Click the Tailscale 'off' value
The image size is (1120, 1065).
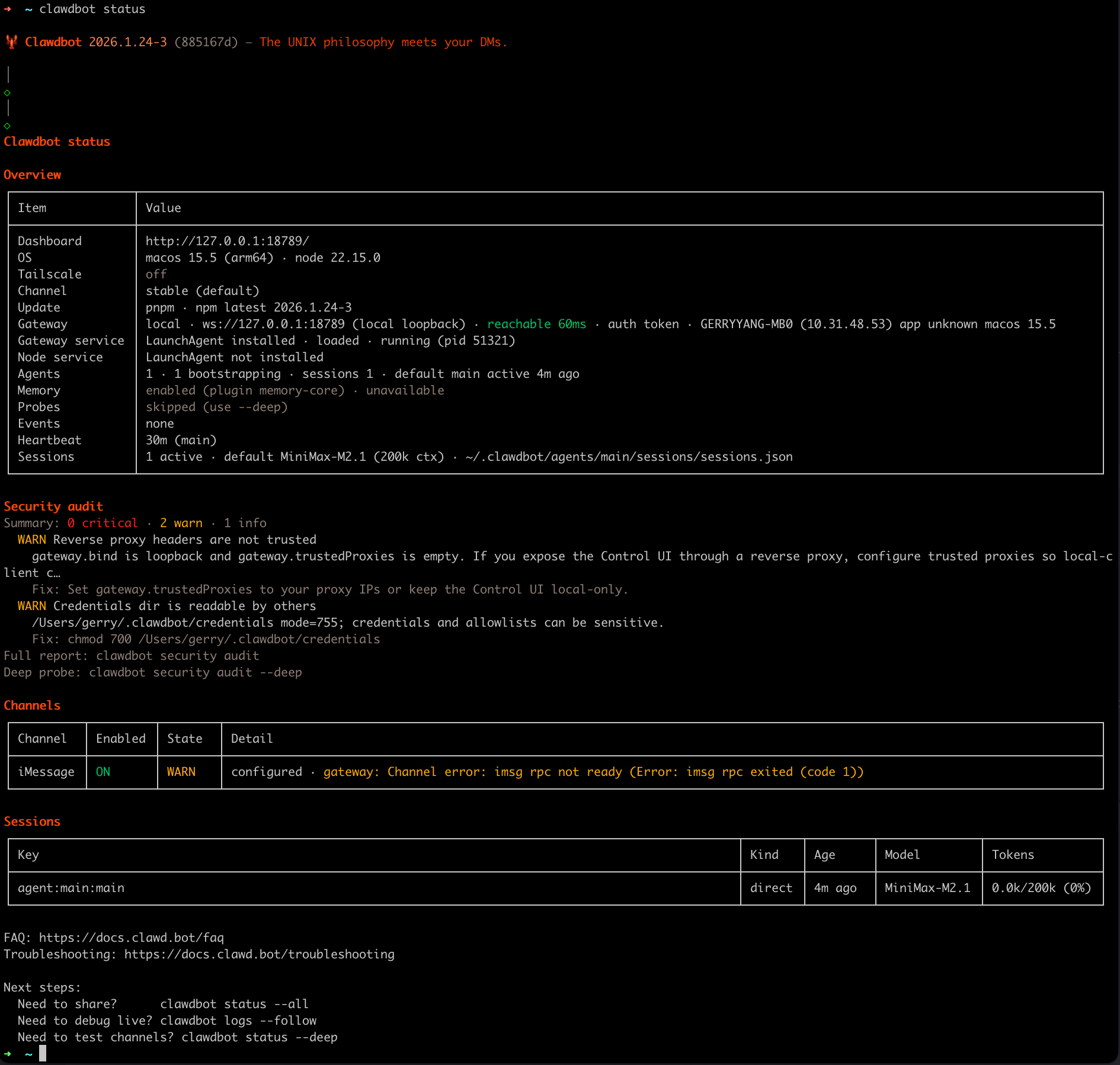pyautogui.click(x=156, y=274)
